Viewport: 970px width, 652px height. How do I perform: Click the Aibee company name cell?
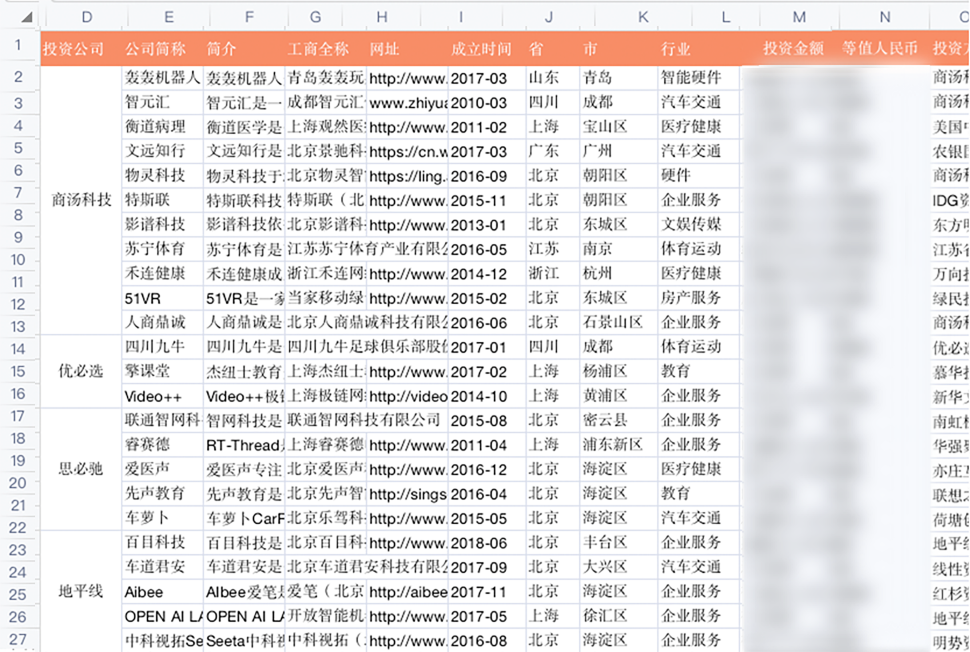click(x=163, y=591)
